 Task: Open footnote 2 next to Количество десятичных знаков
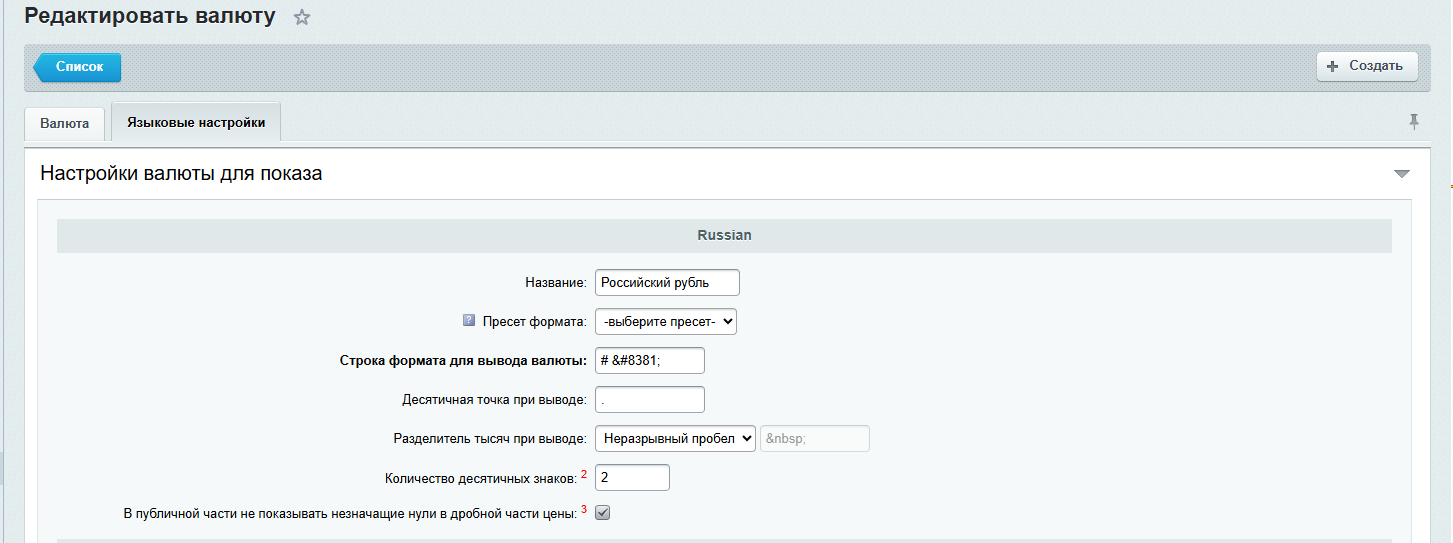click(584, 473)
